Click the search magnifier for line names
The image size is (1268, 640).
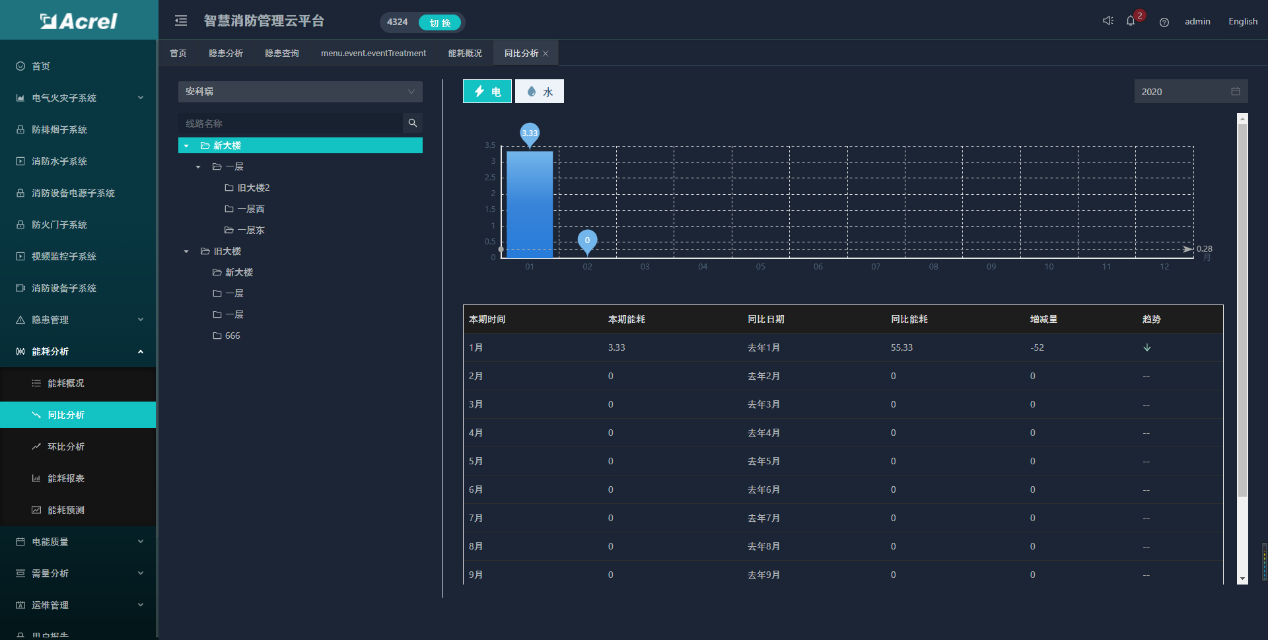(412, 123)
